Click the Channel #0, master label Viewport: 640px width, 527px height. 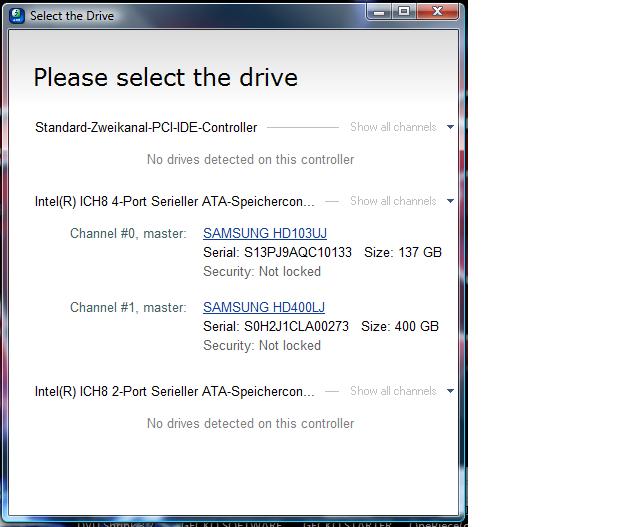pyautogui.click(x=128, y=233)
